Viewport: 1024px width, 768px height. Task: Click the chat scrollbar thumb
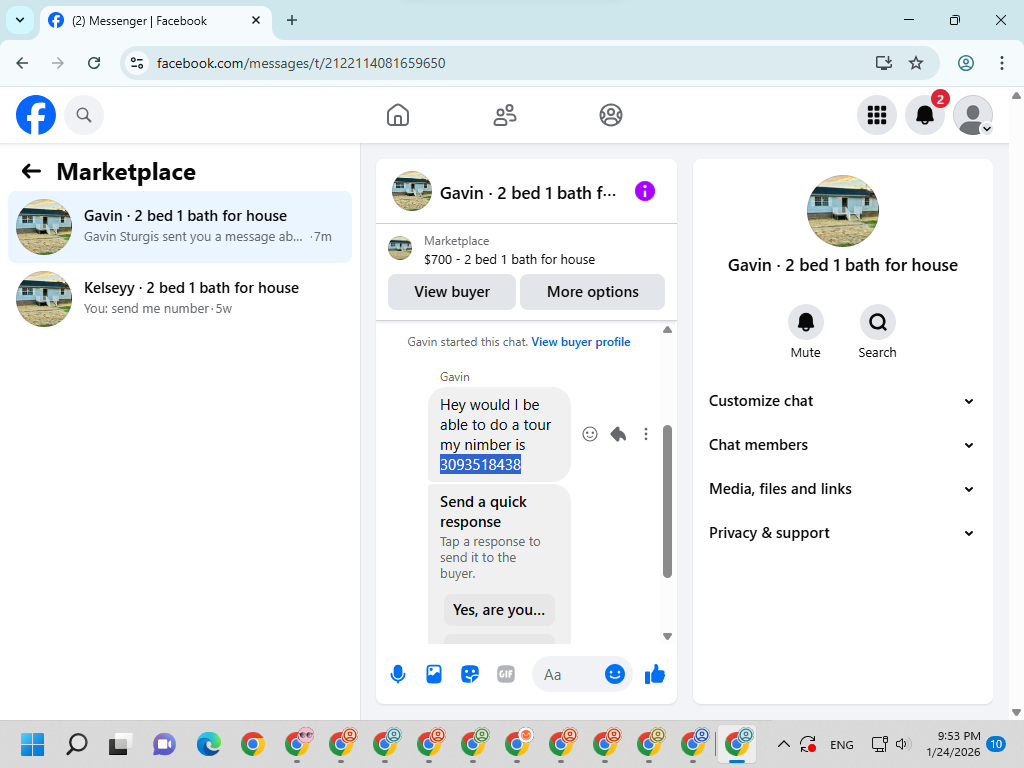point(667,501)
